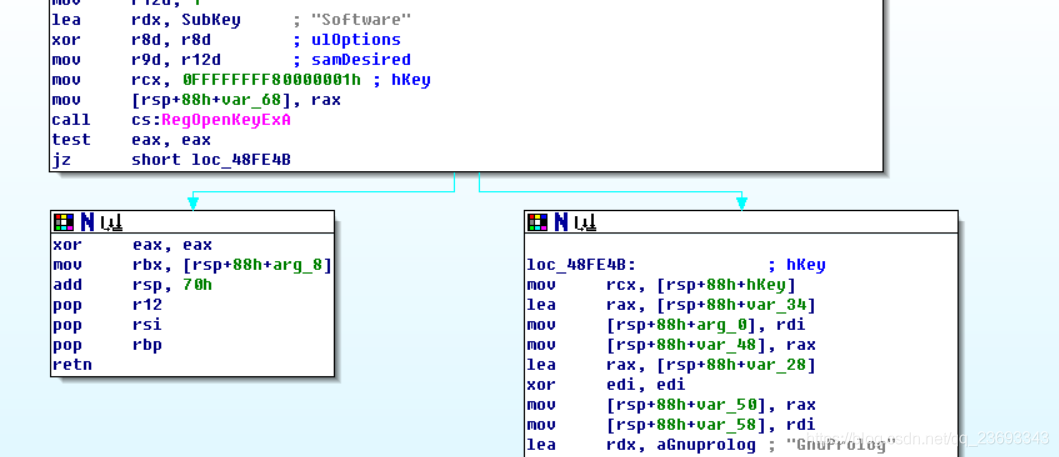This screenshot has height=457, width=1059.
Task: Click the loc_48FE4B: label in the right node
Action: 582,265
